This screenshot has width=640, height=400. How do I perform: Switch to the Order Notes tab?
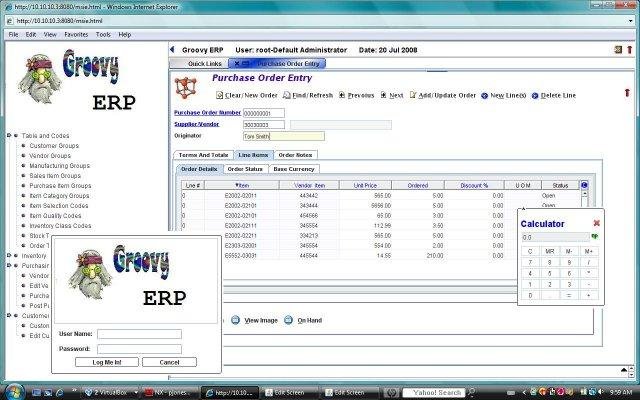[x=295, y=155]
